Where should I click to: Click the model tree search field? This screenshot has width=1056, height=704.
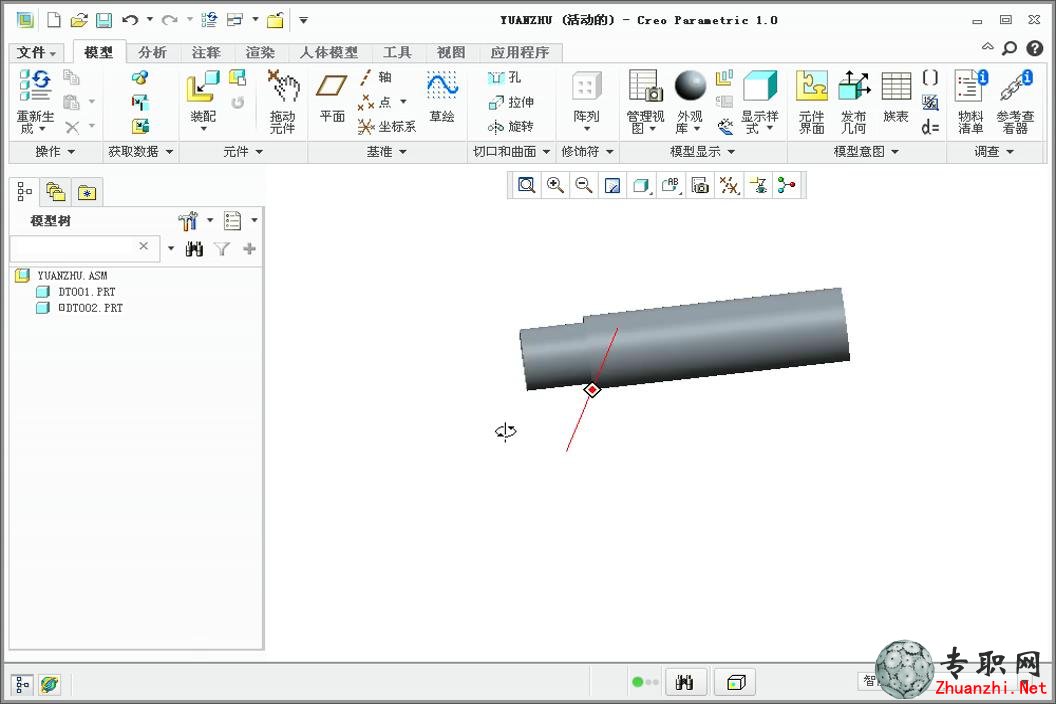coord(85,249)
